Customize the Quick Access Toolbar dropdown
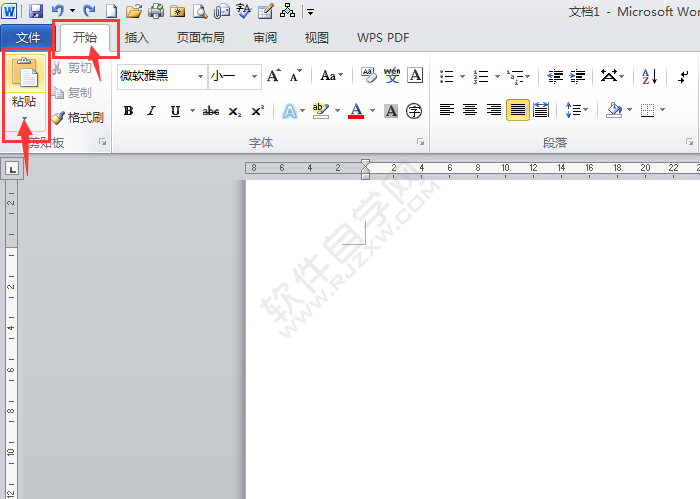The image size is (700, 499). pos(310,12)
